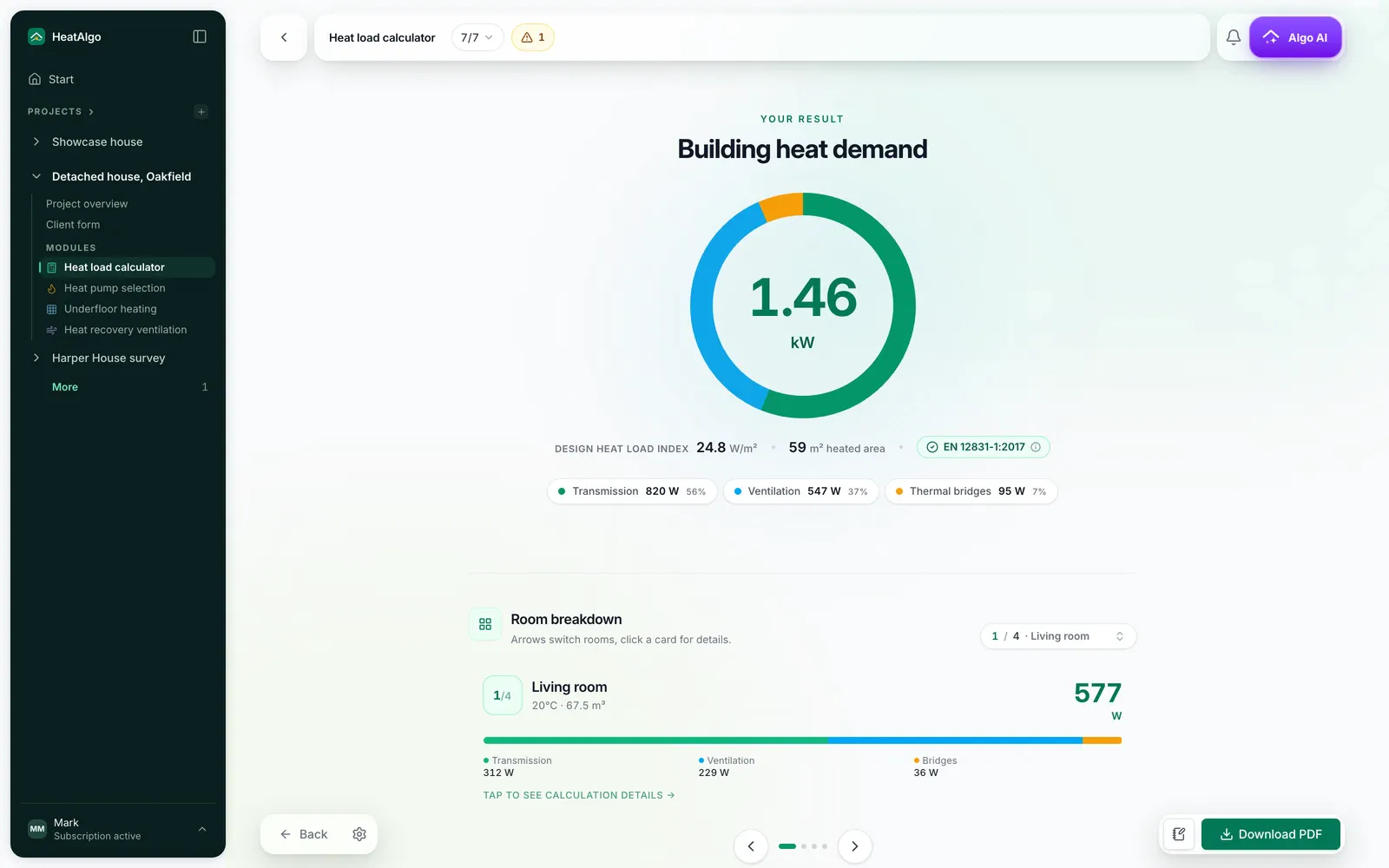
Task: Select fourth room pagination dot
Action: [825, 846]
